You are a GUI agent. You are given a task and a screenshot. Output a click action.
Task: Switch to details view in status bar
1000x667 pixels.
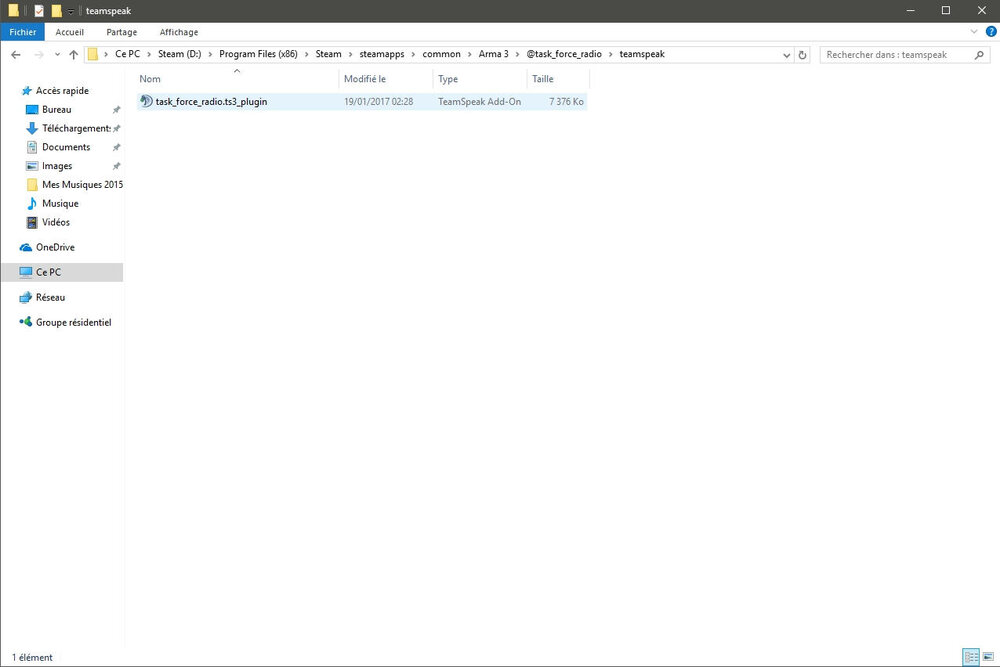971,656
